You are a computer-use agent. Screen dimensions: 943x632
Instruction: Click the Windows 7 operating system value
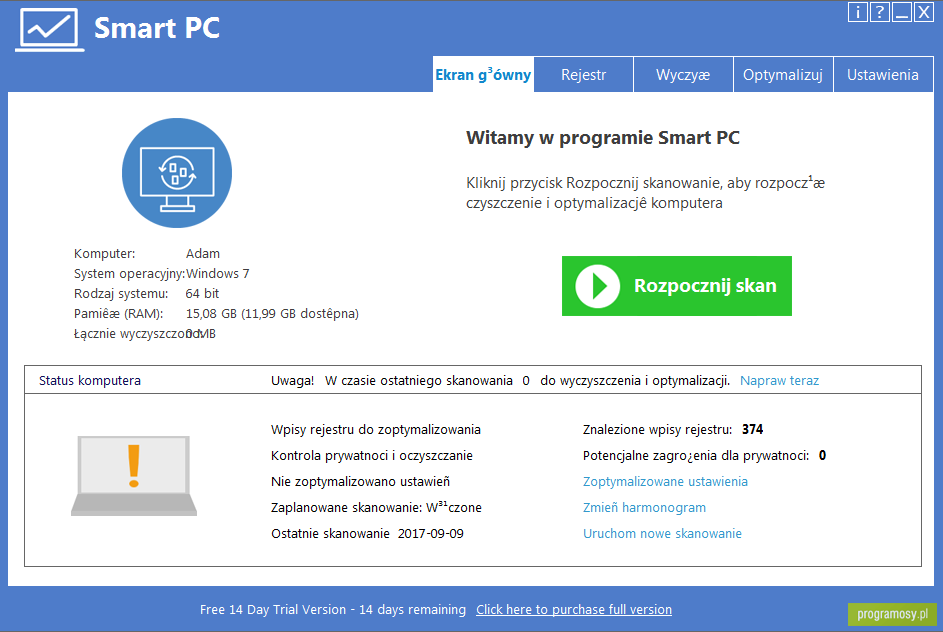[x=218, y=274]
